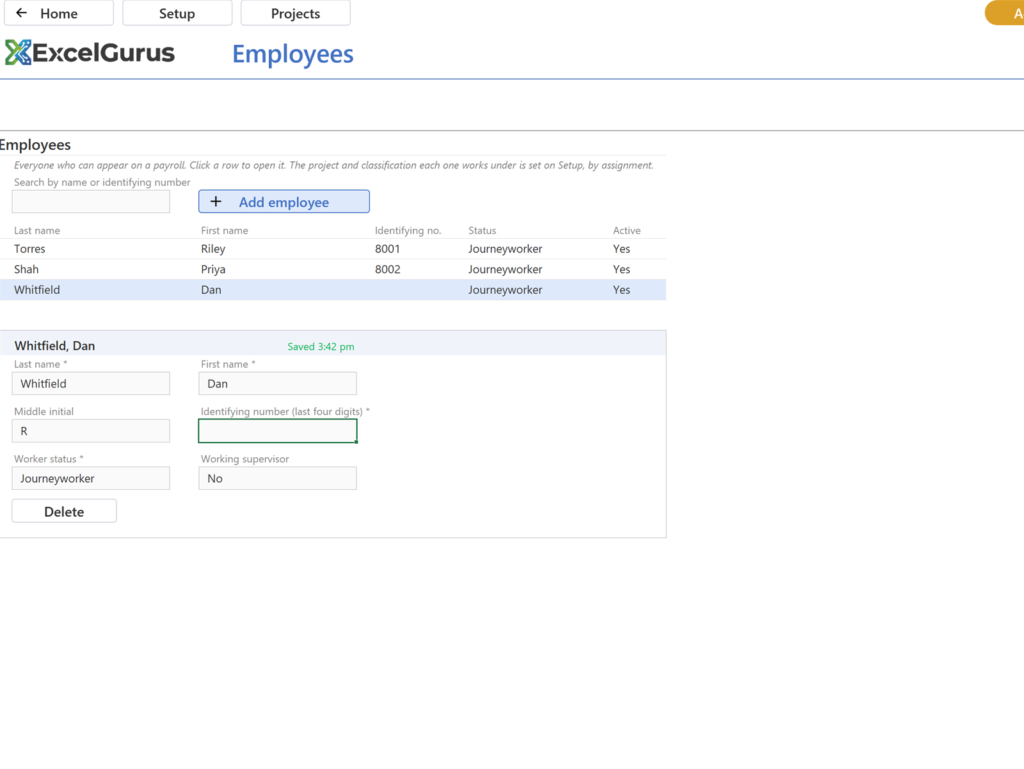Click the plus icon on Add employee
The width and height of the screenshot is (1024, 769).
pyautogui.click(x=216, y=202)
